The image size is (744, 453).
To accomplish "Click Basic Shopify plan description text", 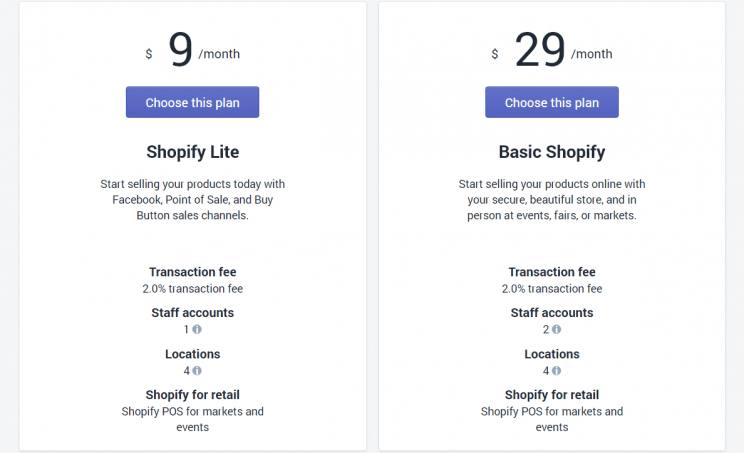I will click(552, 200).
